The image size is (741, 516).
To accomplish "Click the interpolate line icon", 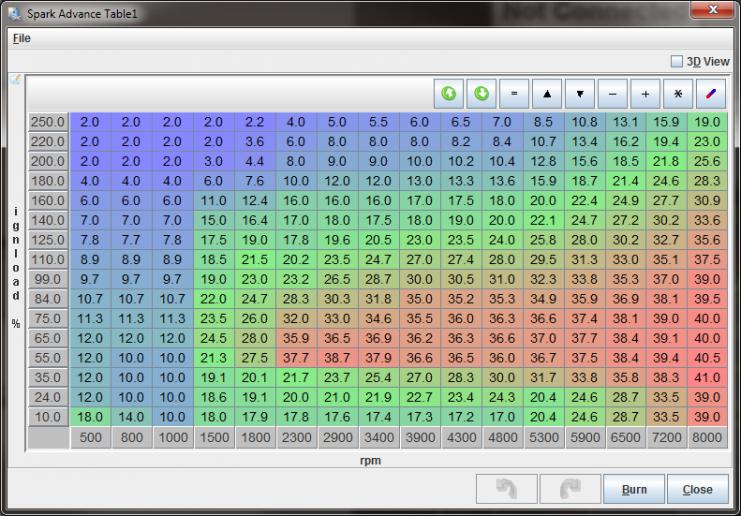I will [x=711, y=94].
